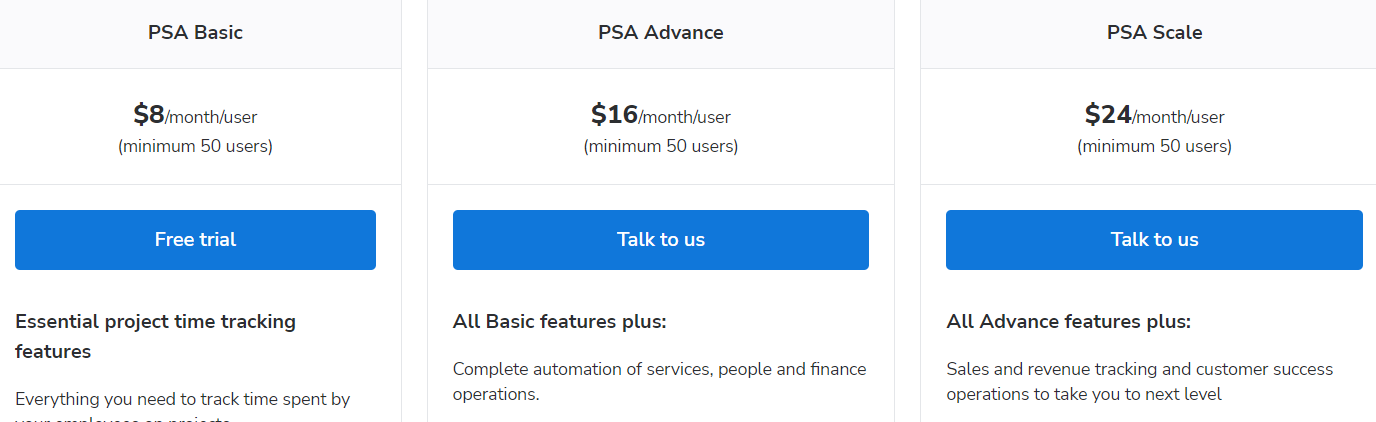This screenshot has width=1376, height=422.
Task: Select the PSA Advance plan header
Action: 661,32
